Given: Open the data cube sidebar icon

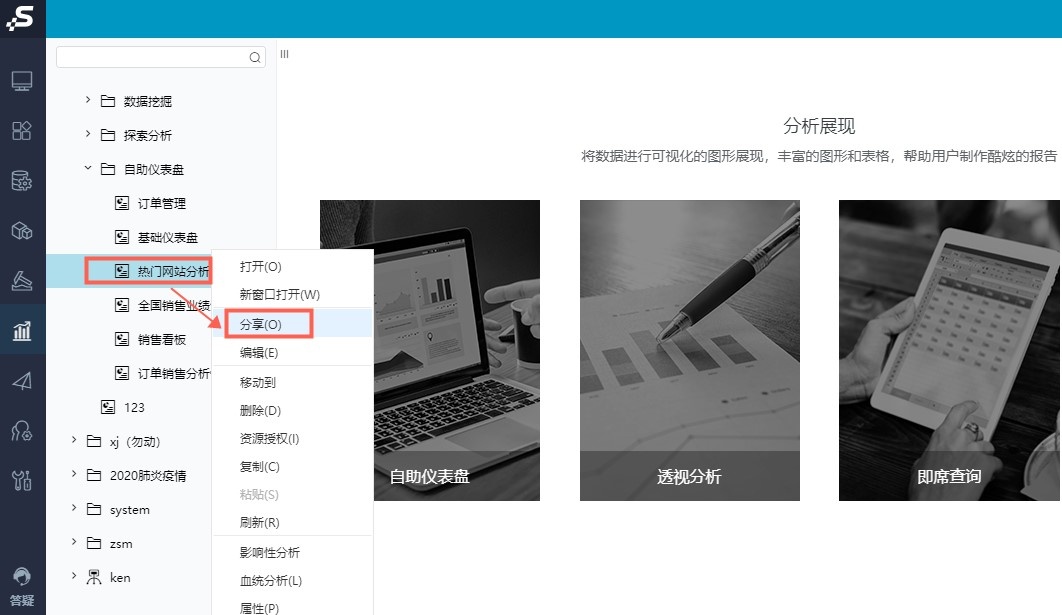Looking at the screenshot, I should [x=22, y=231].
